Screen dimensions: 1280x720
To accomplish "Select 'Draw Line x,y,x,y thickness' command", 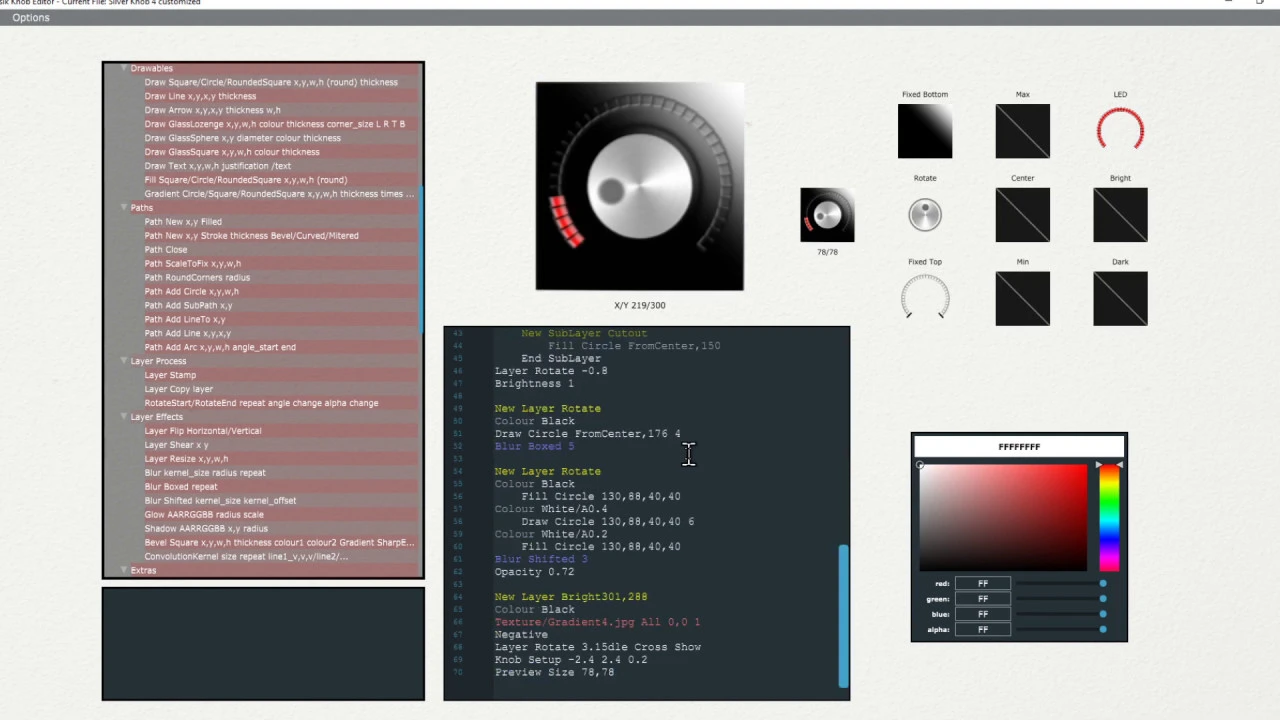I will [200, 96].
